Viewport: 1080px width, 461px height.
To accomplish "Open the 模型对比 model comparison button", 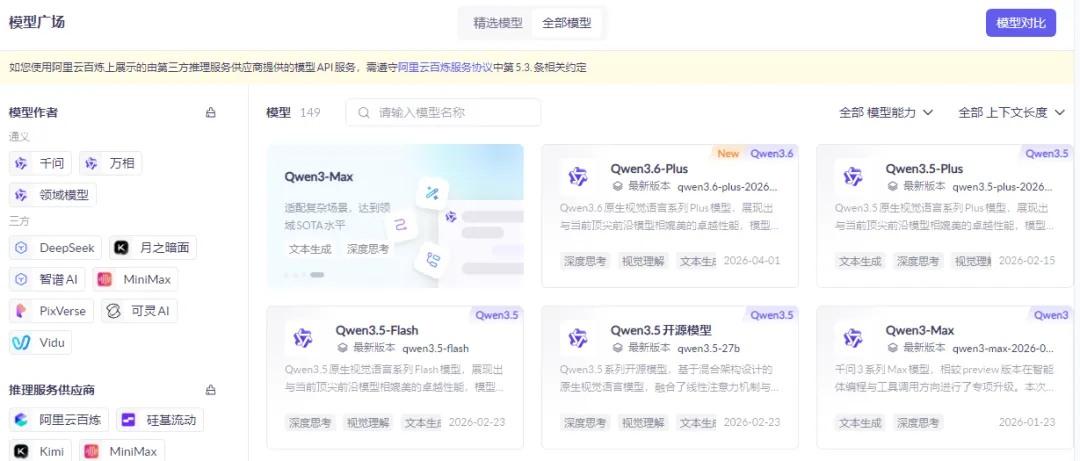I will pos(1021,23).
